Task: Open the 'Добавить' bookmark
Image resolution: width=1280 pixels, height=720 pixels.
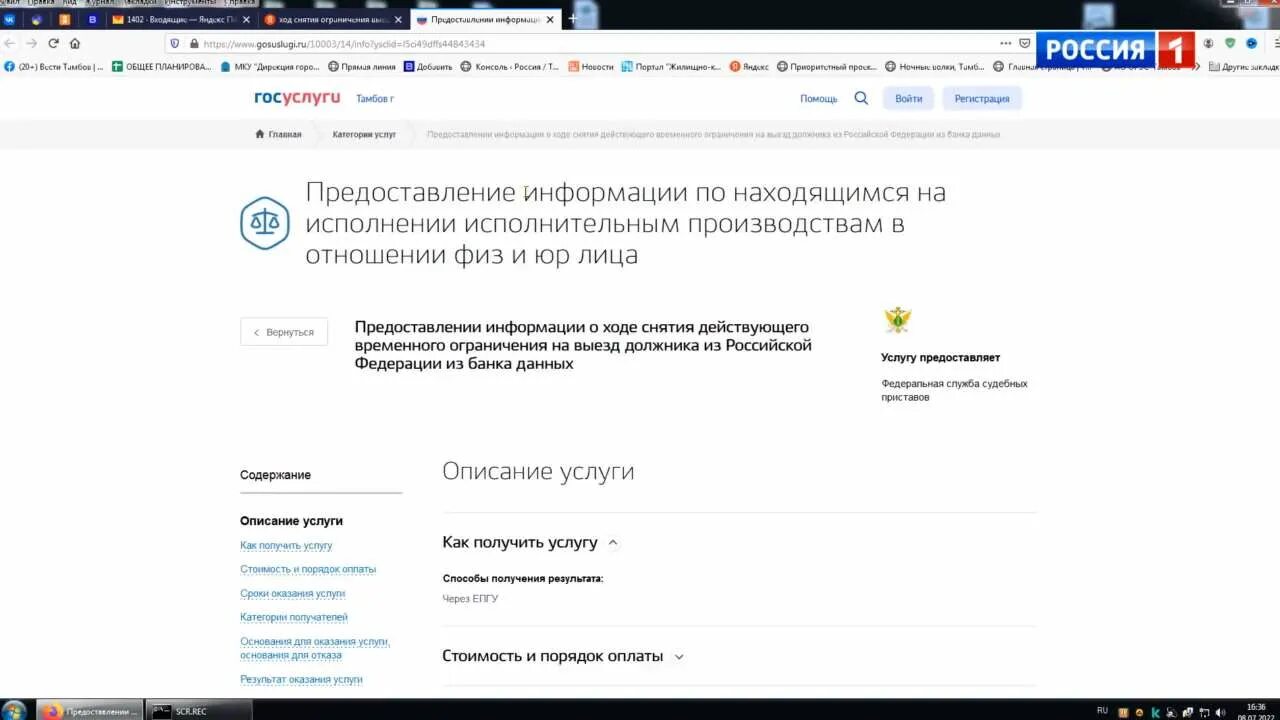Action: tap(428, 67)
